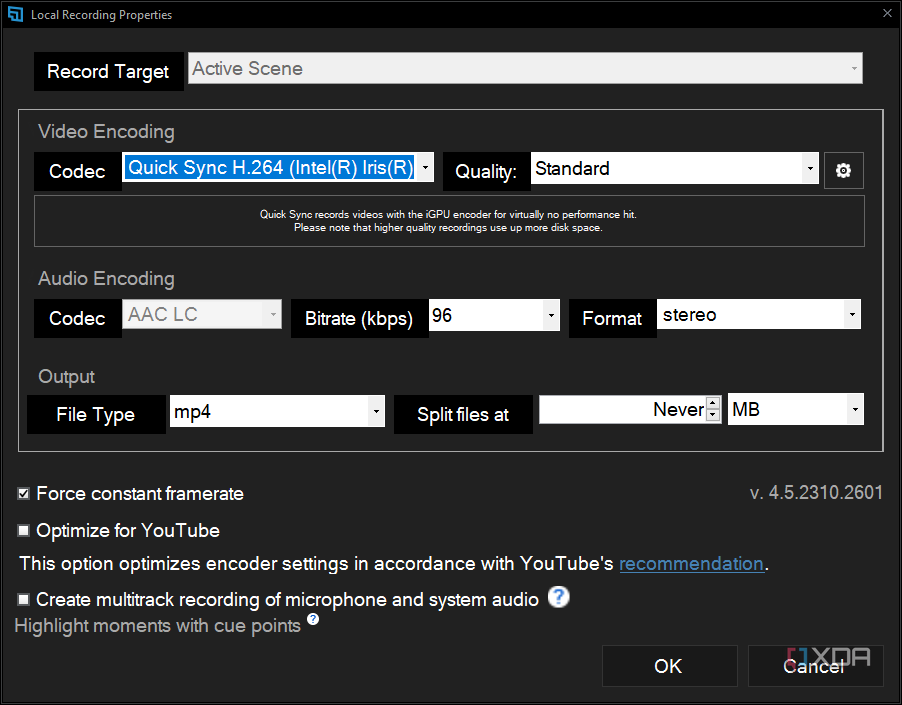Image resolution: width=902 pixels, height=705 pixels.
Task: Click help icon beside multitrack recording option
Action: [x=558, y=597]
